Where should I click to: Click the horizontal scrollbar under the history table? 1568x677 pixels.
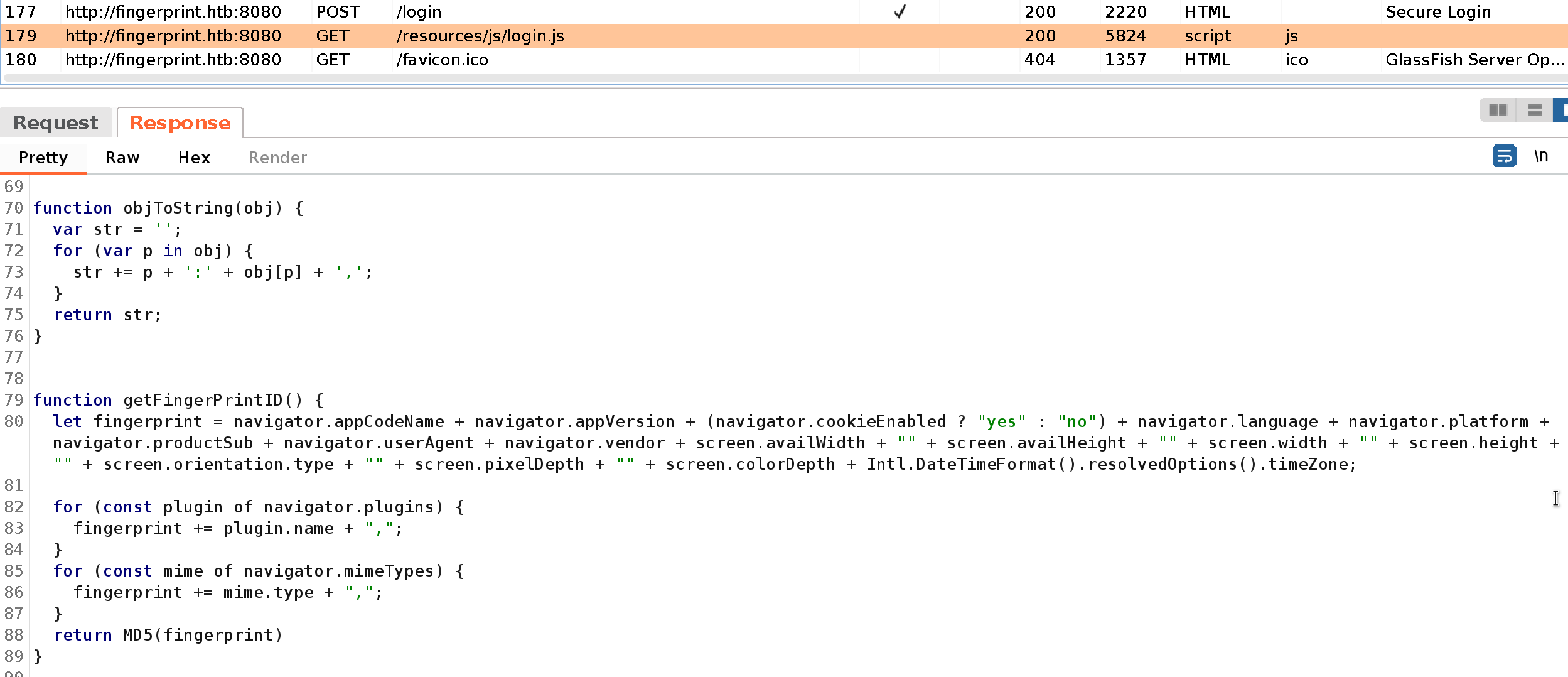coord(785,78)
